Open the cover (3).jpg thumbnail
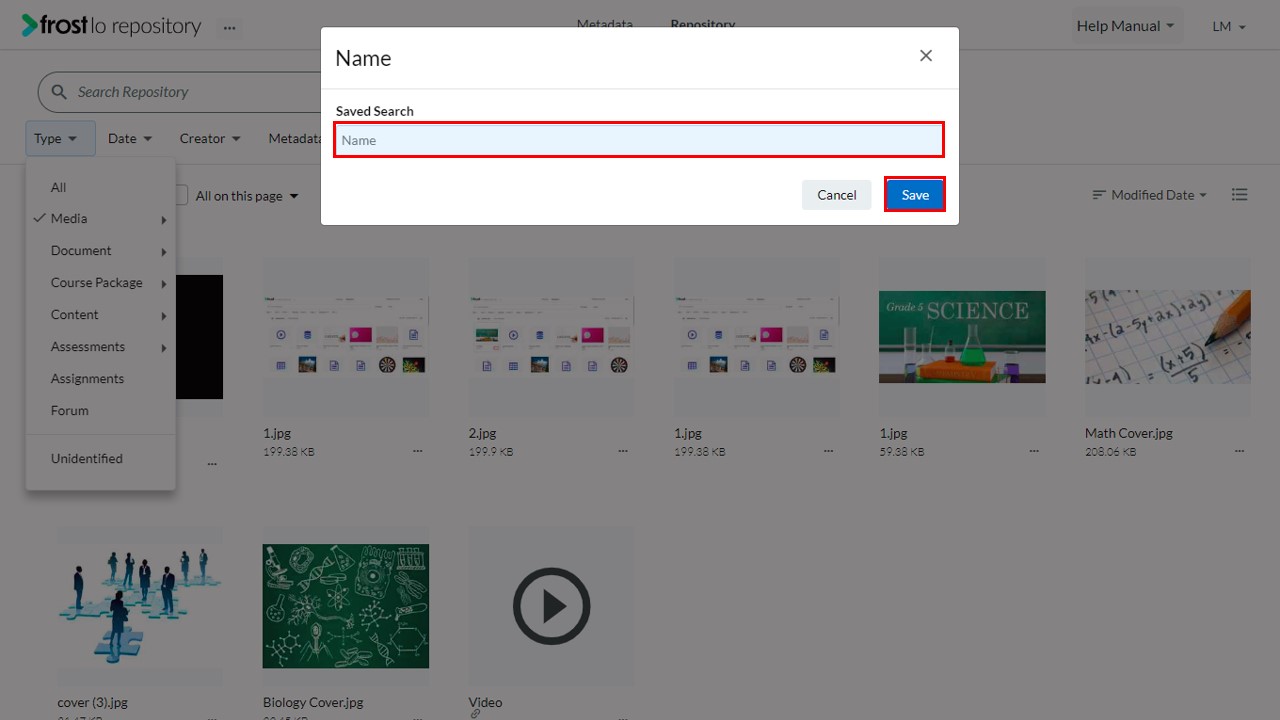Viewport: 1280px width, 720px height. point(140,606)
